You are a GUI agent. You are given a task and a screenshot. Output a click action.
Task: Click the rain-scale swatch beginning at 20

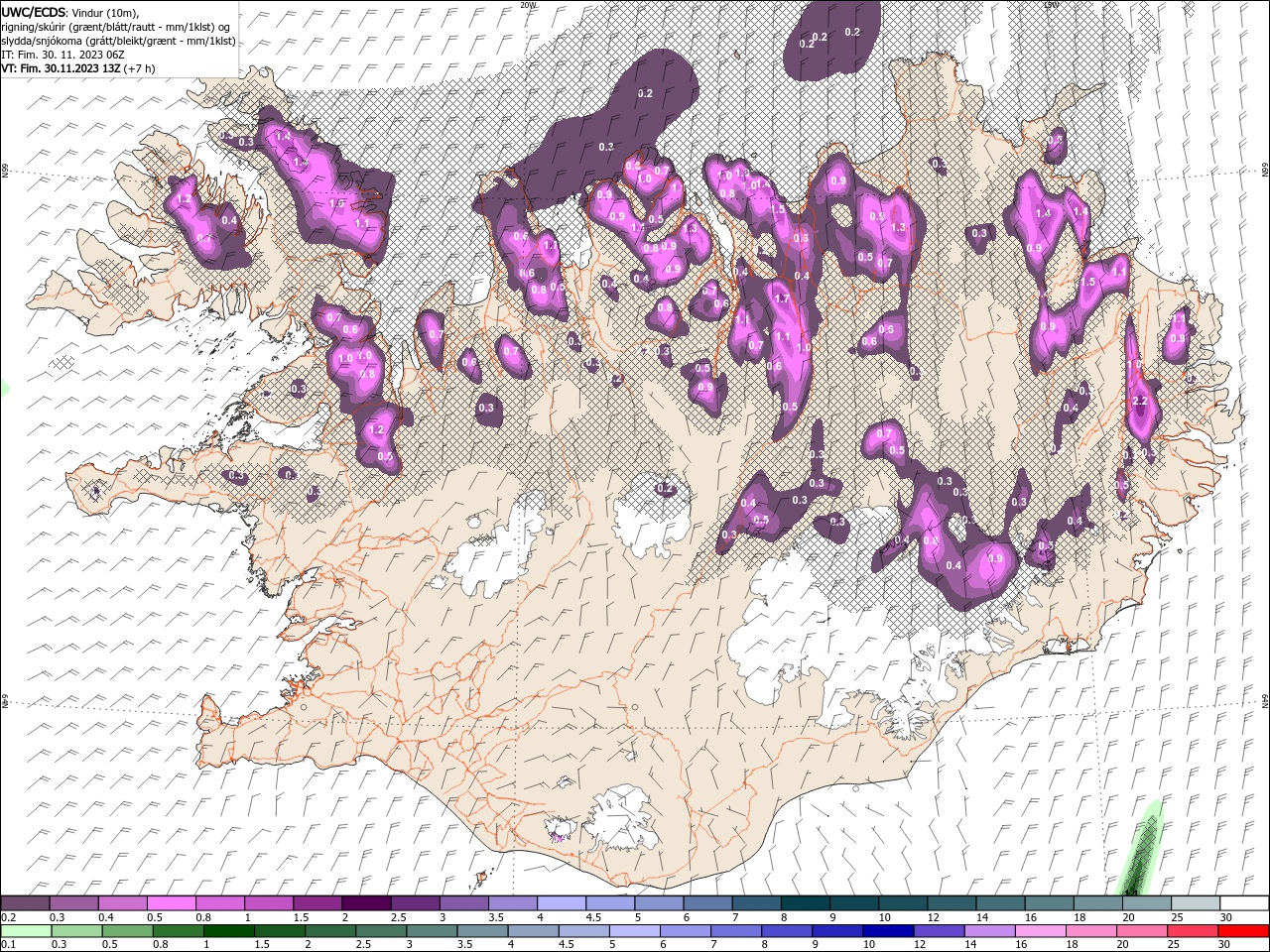[x=1144, y=931]
